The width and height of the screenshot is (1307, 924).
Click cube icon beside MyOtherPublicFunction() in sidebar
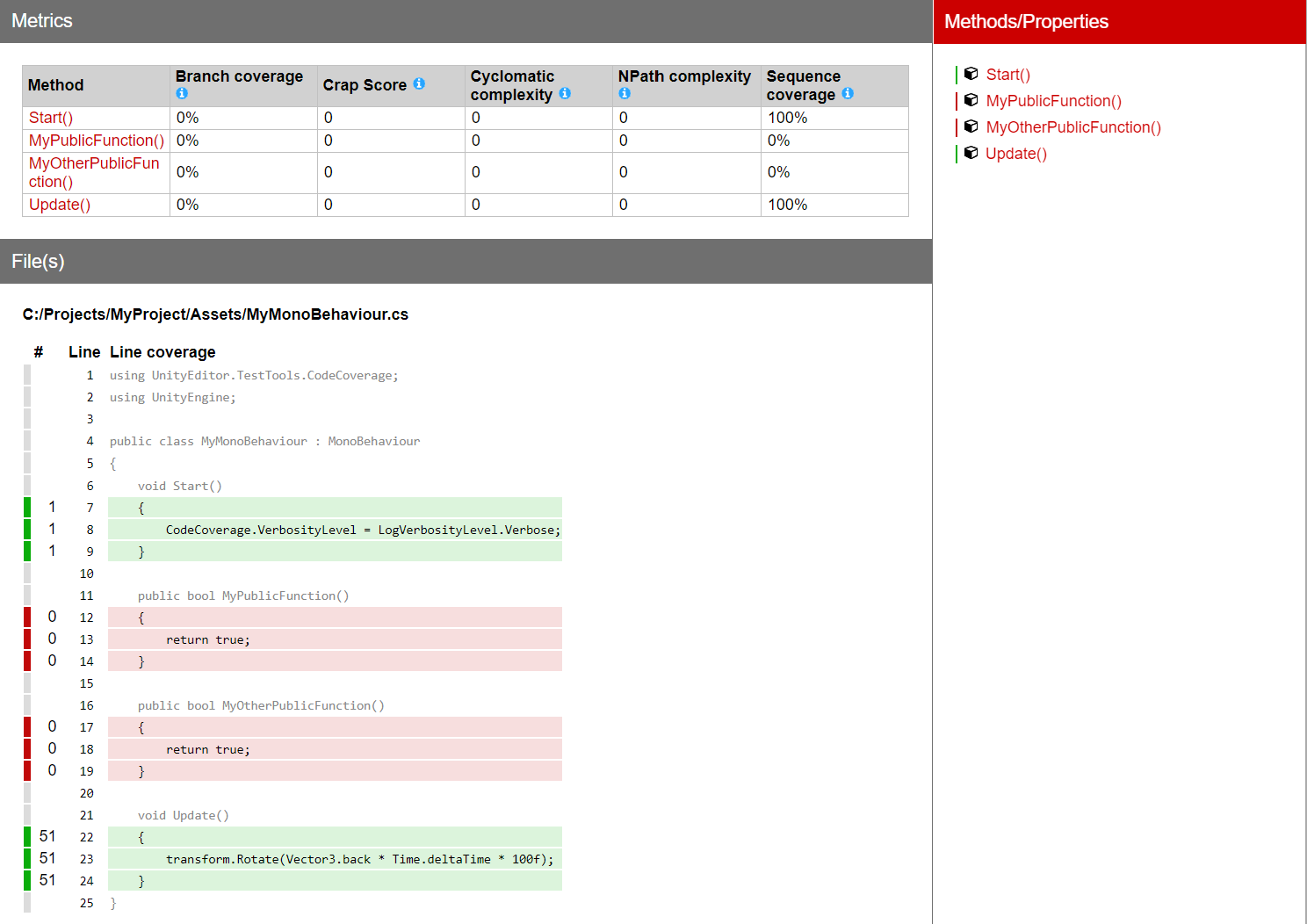(x=971, y=126)
